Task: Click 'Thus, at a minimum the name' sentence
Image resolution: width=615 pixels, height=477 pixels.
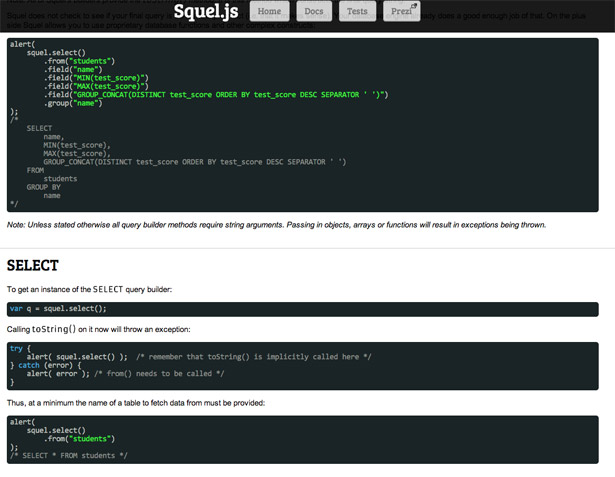Action: pyautogui.click(x=136, y=403)
